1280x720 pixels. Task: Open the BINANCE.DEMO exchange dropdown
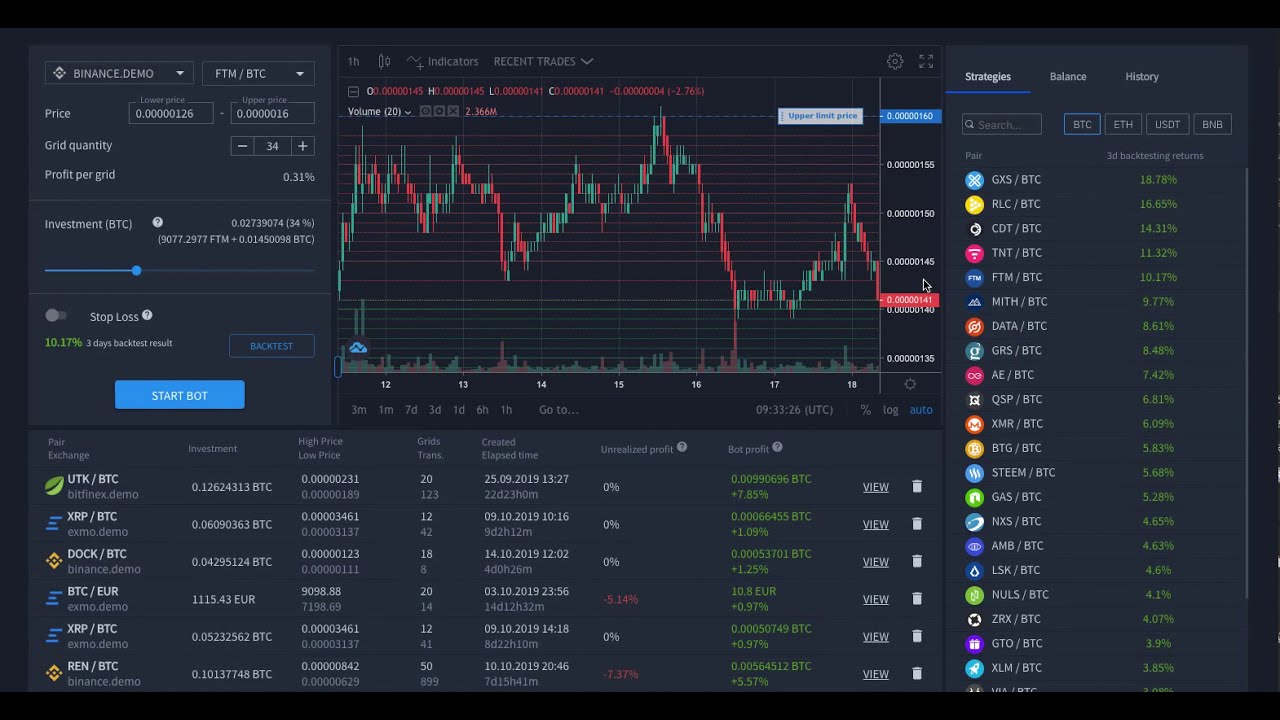pyautogui.click(x=119, y=73)
